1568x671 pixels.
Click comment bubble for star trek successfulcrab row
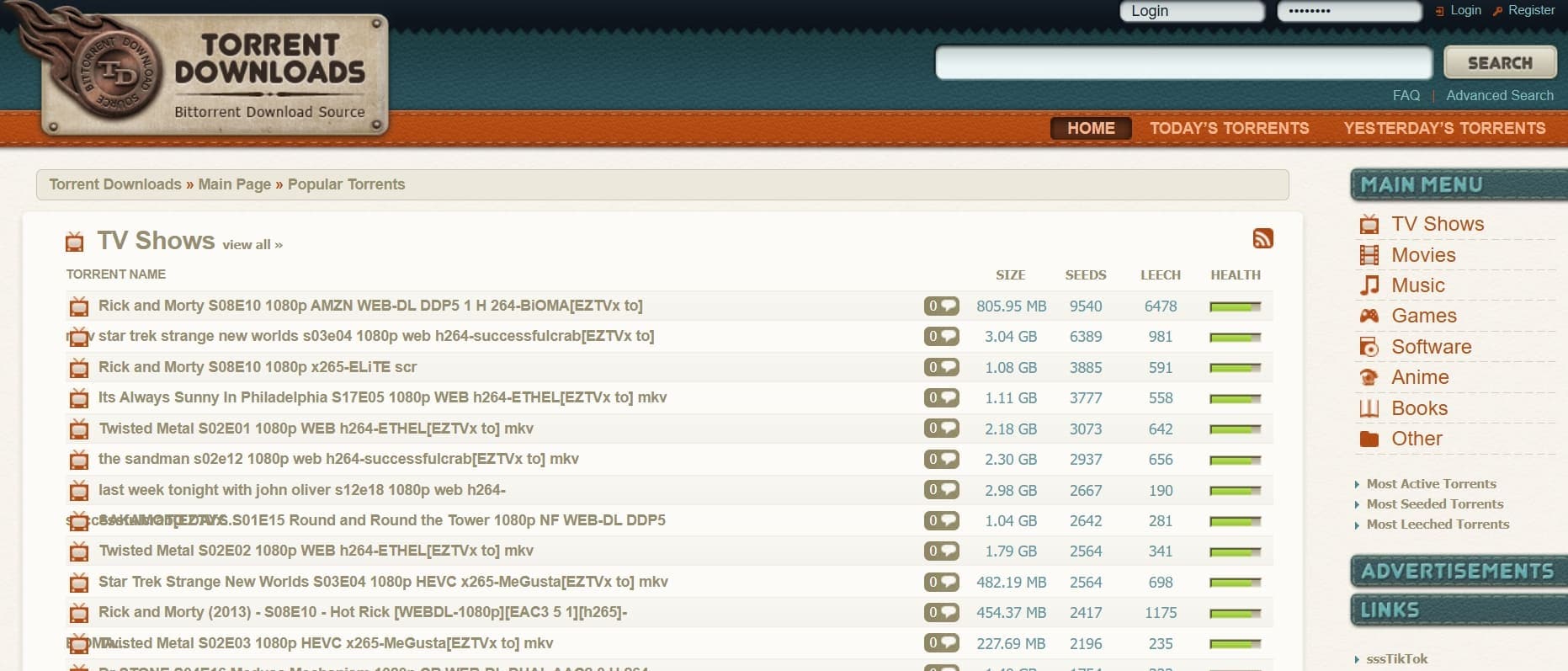coord(941,336)
